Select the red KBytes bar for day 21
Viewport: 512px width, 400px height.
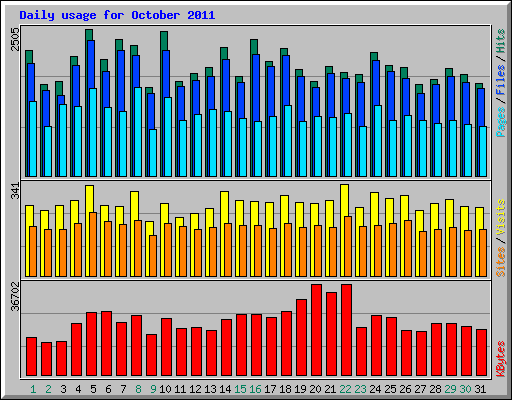click(x=331, y=334)
